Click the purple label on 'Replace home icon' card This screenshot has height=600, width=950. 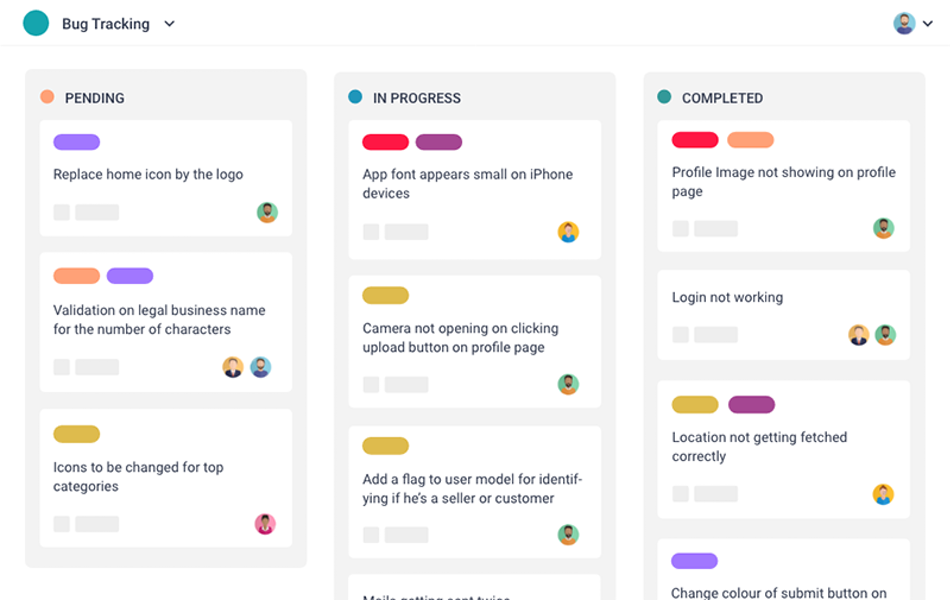click(x=78, y=141)
